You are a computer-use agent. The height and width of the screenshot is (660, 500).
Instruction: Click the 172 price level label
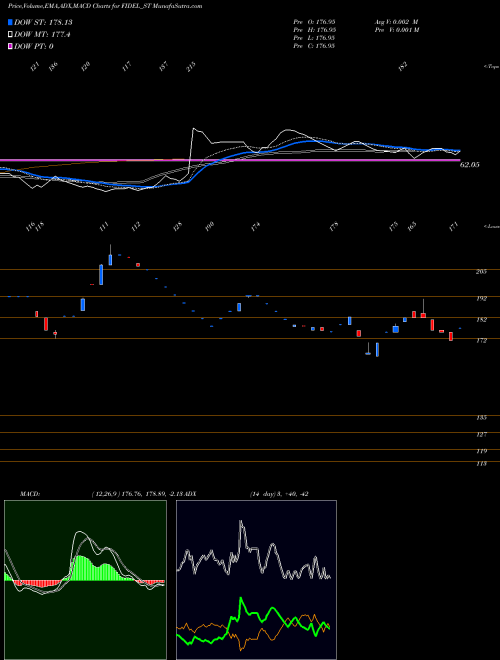[481, 341]
